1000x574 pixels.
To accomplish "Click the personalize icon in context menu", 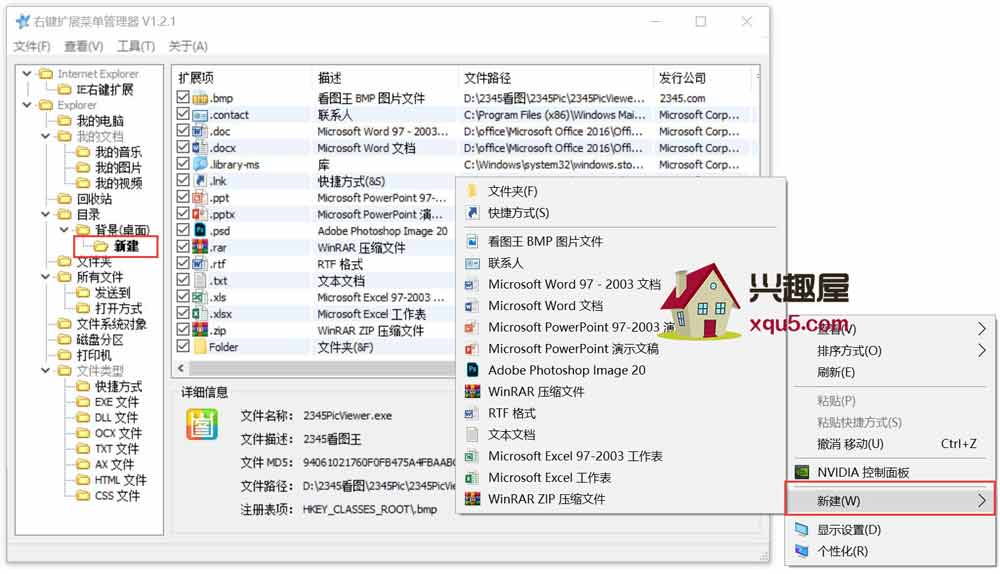I will [x=802, y=551].
